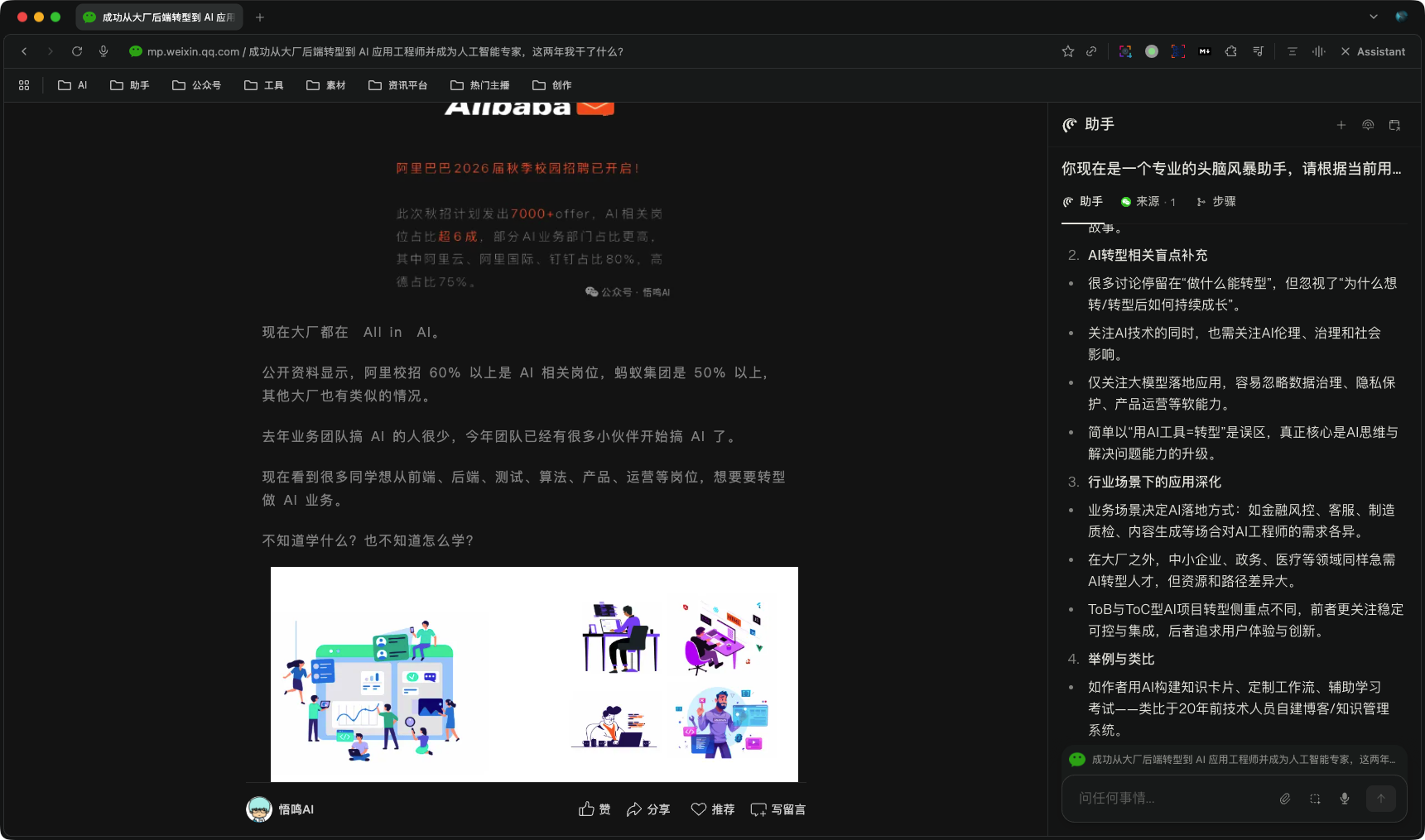Open a new browser tab with plus

(x=260, y=17)
